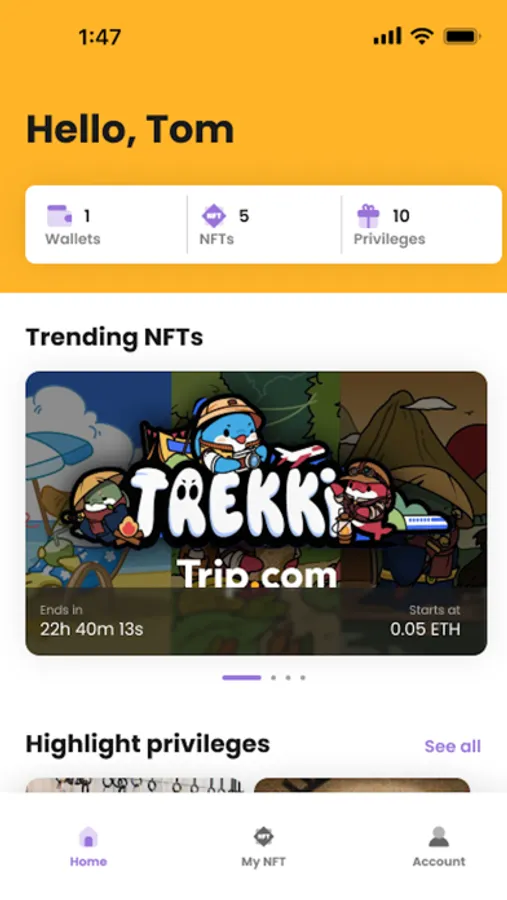View the 0.05 ETH starting price
The width and height of the screenshot is (507, 900).
(425, 629)
